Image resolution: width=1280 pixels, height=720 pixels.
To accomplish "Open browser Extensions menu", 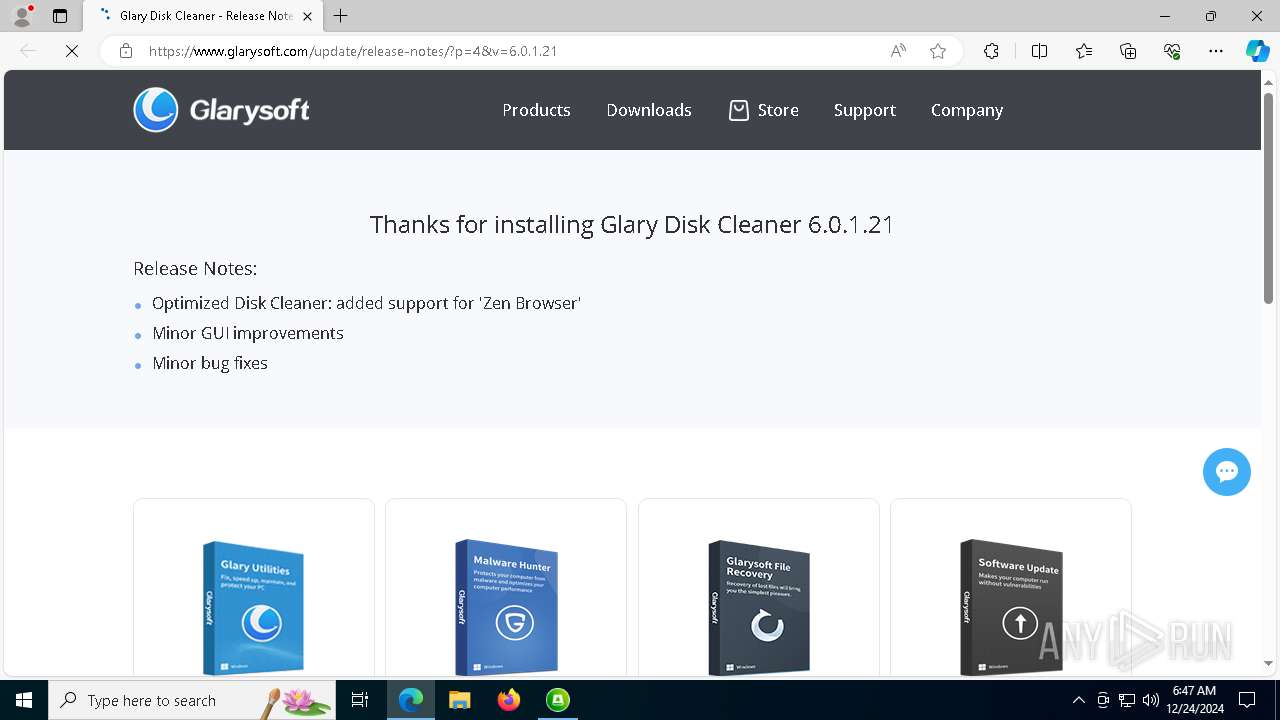I will [991, 51].
